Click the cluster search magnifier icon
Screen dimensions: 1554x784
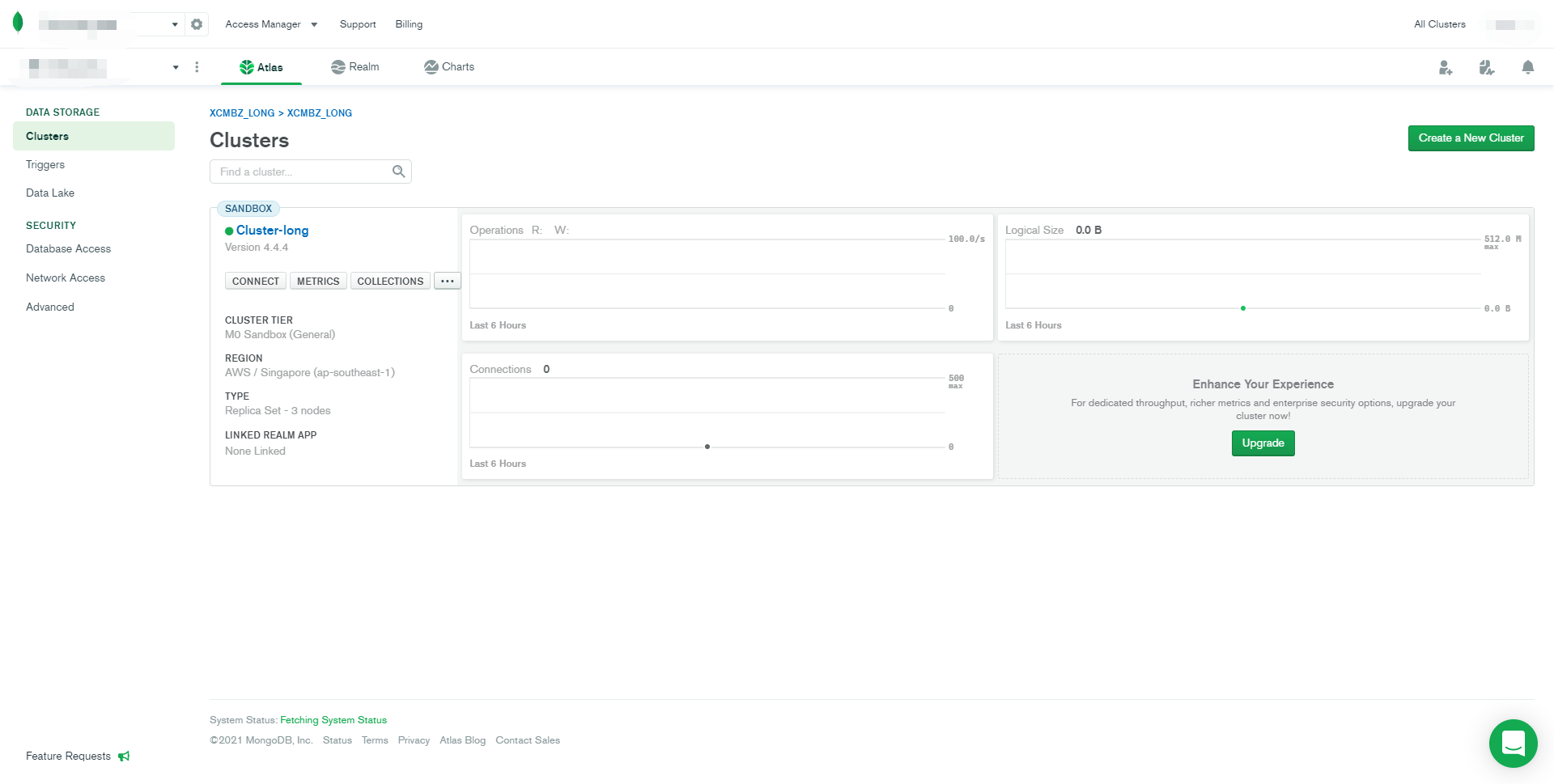point(398,172)
